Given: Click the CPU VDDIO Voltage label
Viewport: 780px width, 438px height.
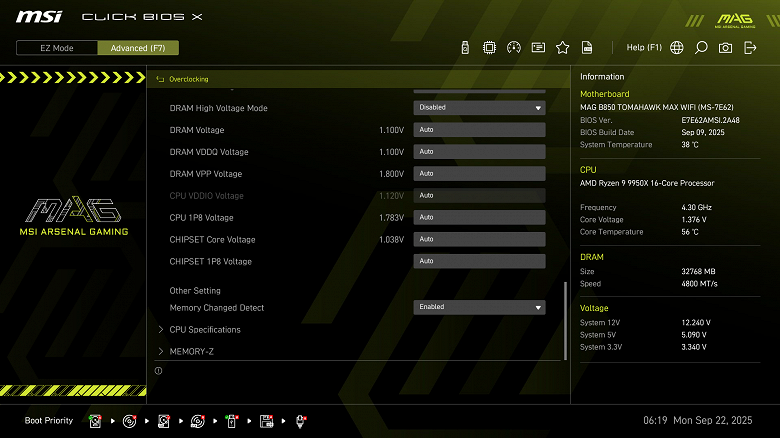Looking at the screenshot, I should click(x=206, y=196).
